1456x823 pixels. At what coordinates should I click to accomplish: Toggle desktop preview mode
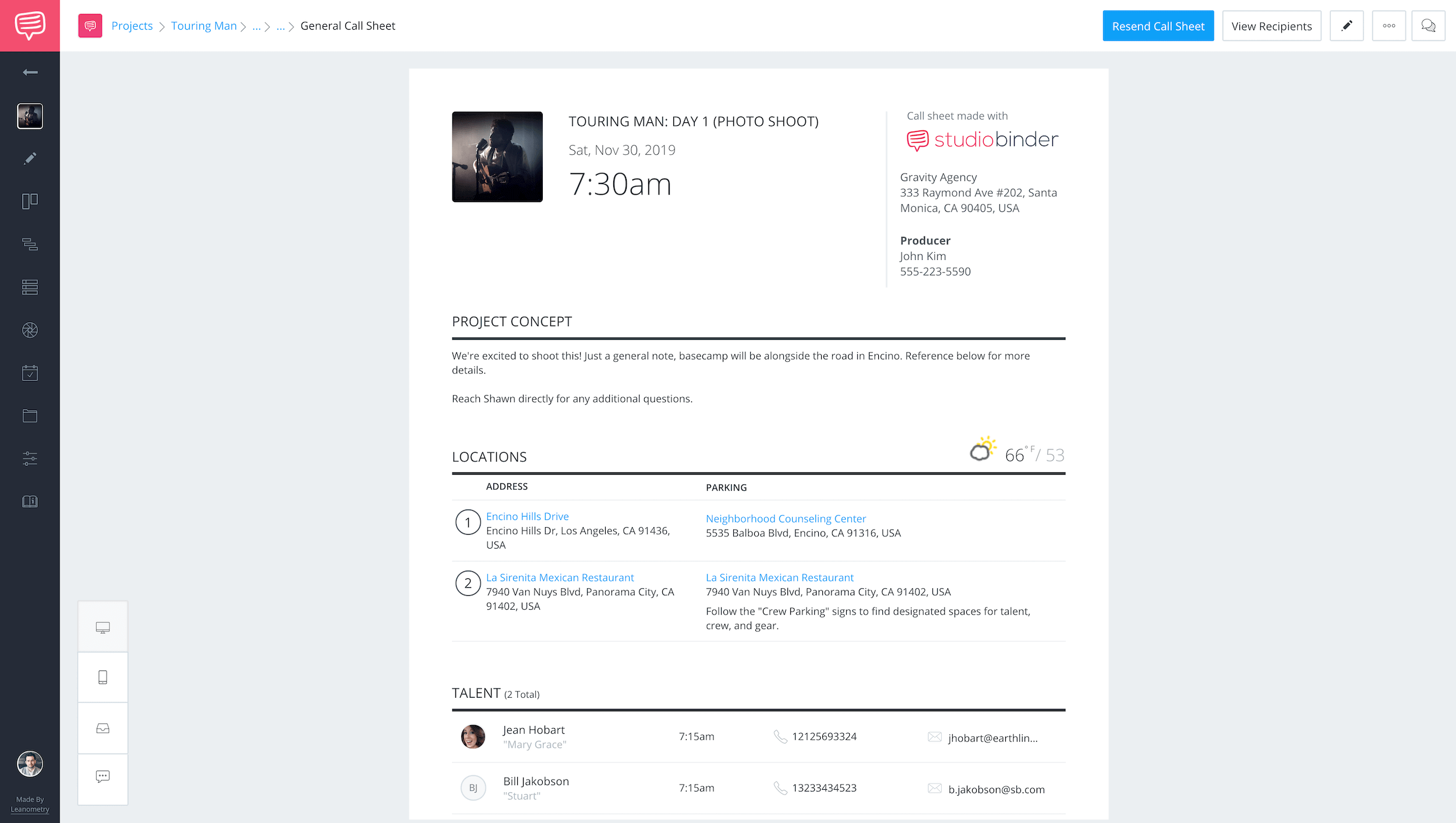(102, 627)
